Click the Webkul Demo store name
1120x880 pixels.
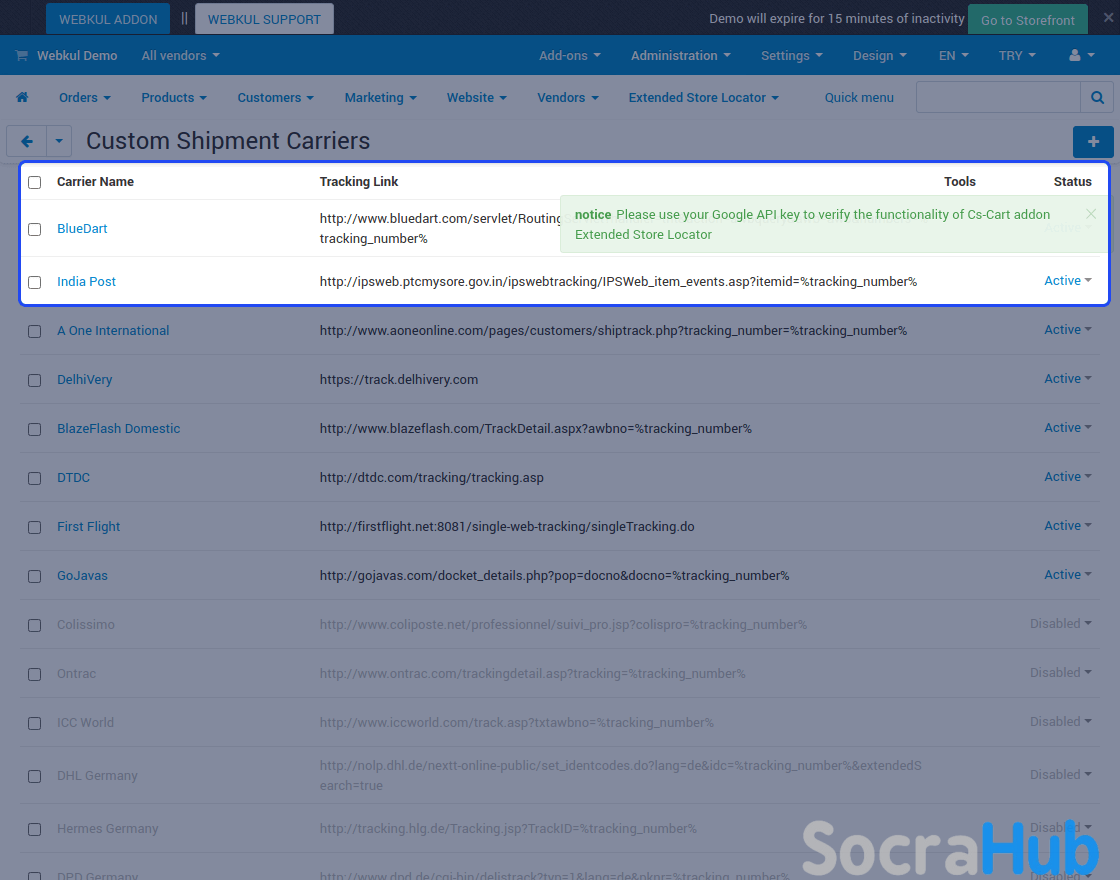pos(76,55)
